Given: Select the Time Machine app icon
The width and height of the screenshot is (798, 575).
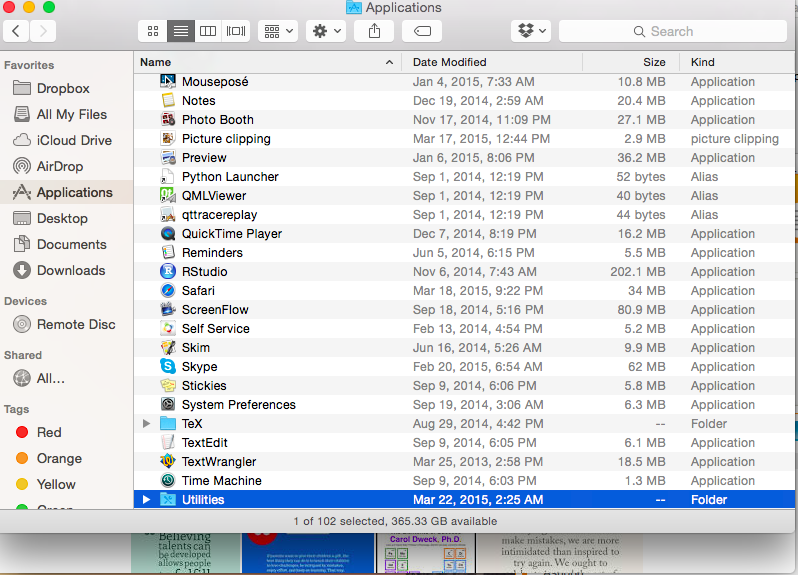Looking at the screenshot, I should point(168,480).
